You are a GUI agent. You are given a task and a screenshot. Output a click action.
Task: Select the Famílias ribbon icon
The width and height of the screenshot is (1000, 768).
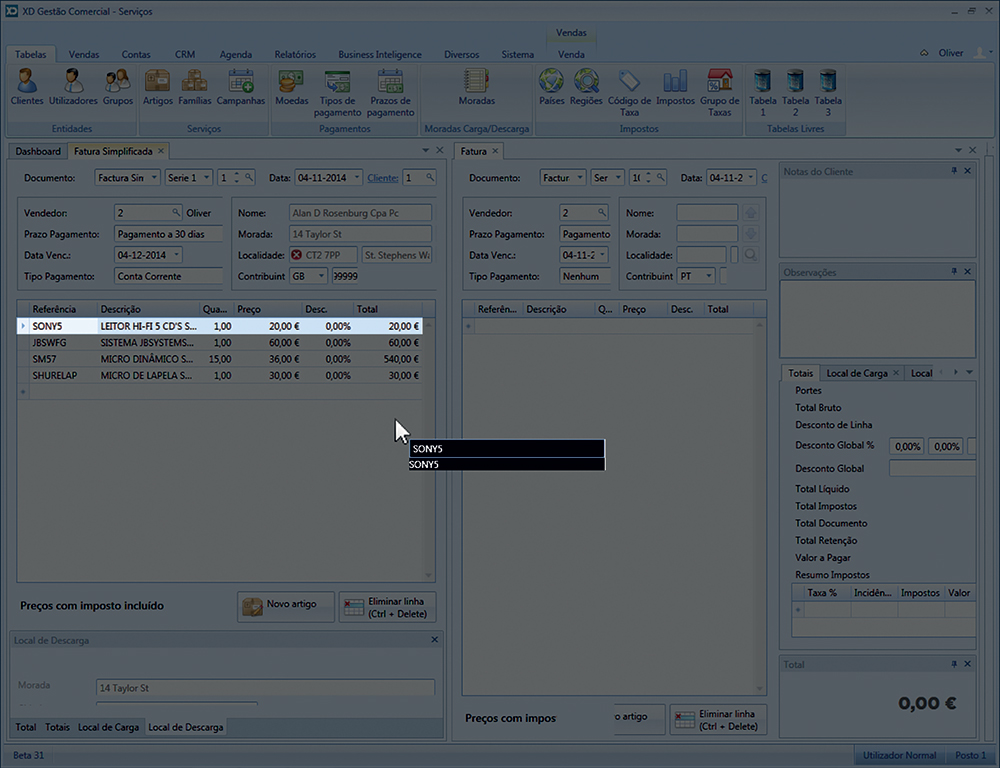pos(194,87)
